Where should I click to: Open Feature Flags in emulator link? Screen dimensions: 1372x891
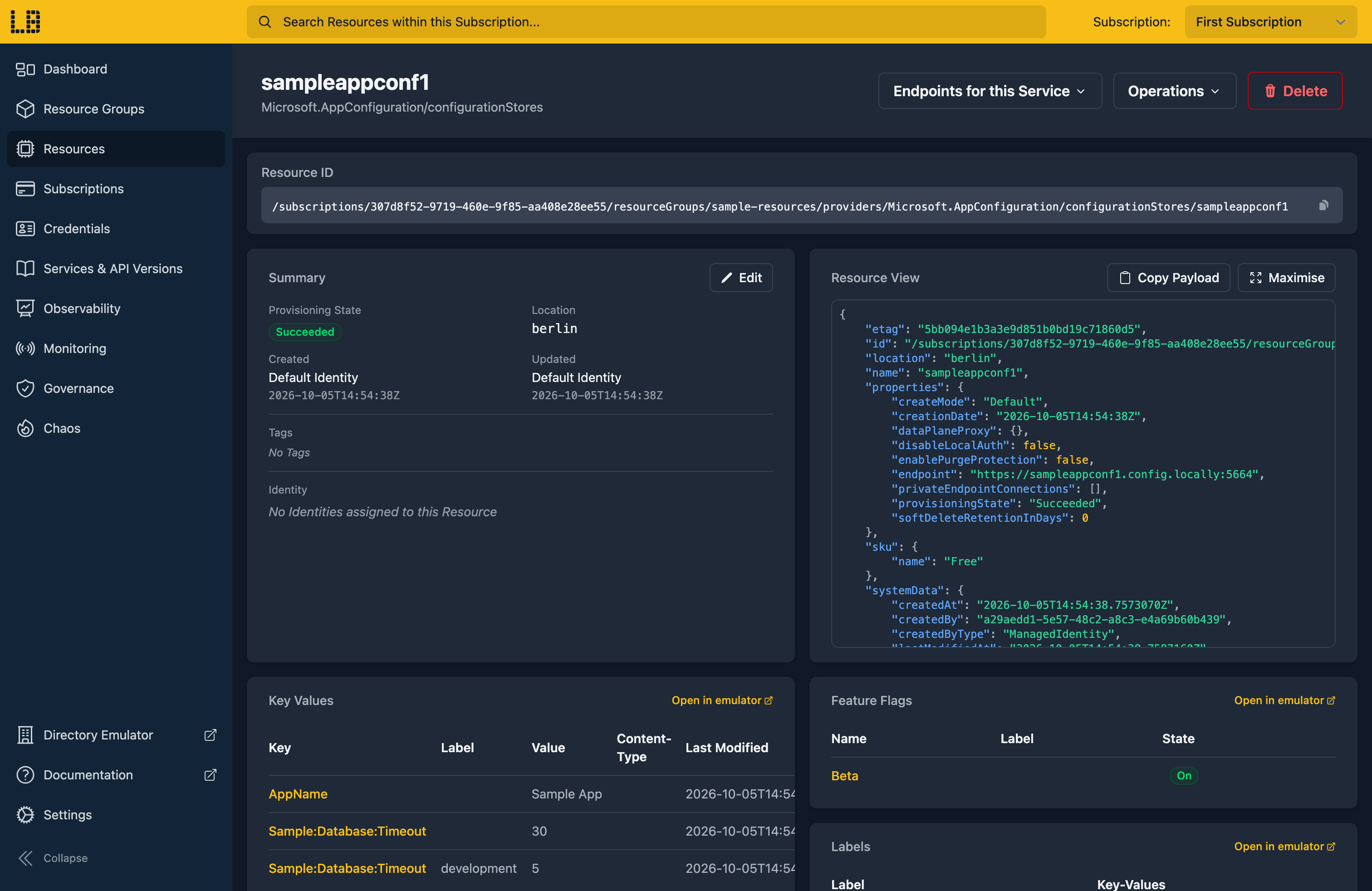1284,700
